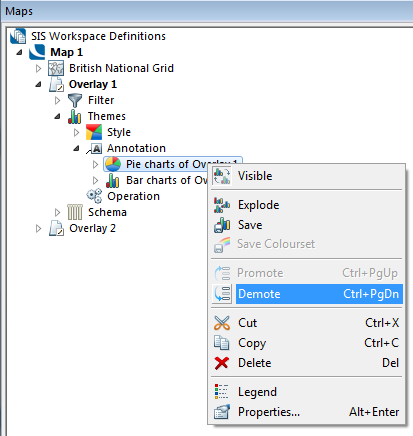Choose Demote from the context menu
The height and width of the screenshot is (436, 413).
pyautogui.click(x=307, y=294)
